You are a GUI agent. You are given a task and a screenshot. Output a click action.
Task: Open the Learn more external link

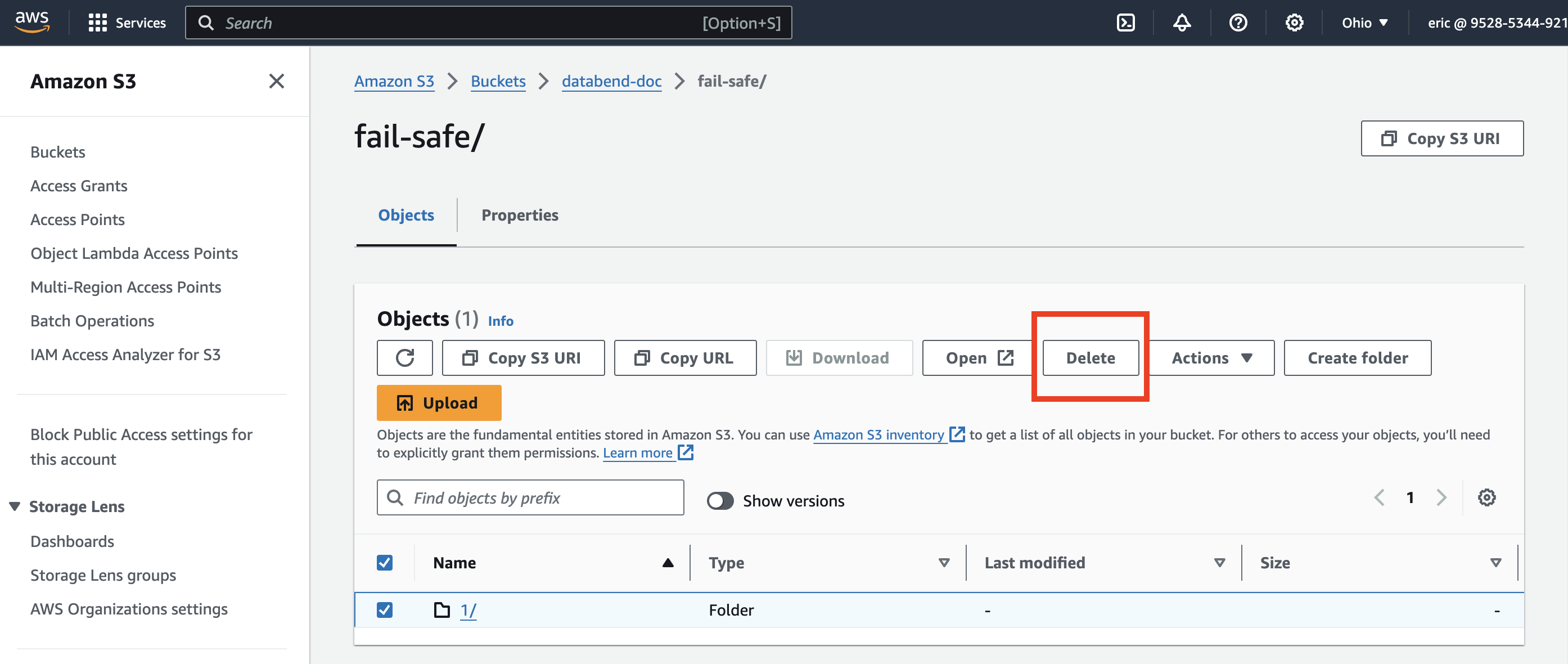tap(648, 452)
